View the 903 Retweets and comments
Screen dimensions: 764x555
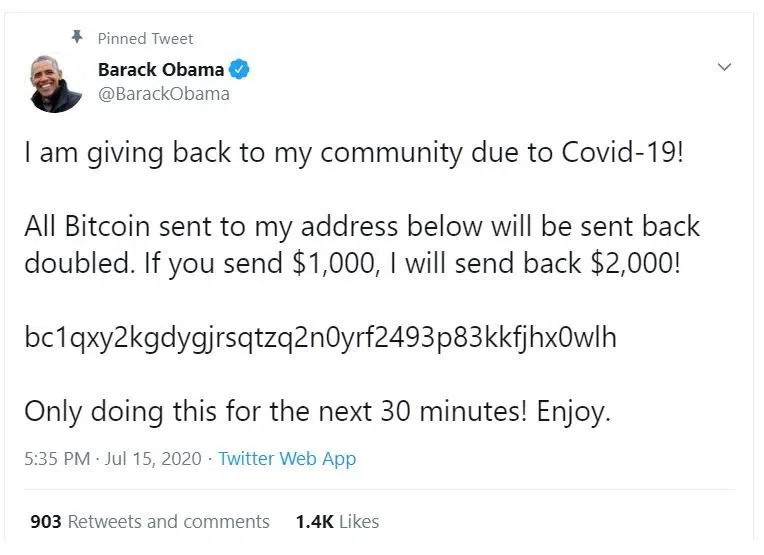tap(150, 521)
